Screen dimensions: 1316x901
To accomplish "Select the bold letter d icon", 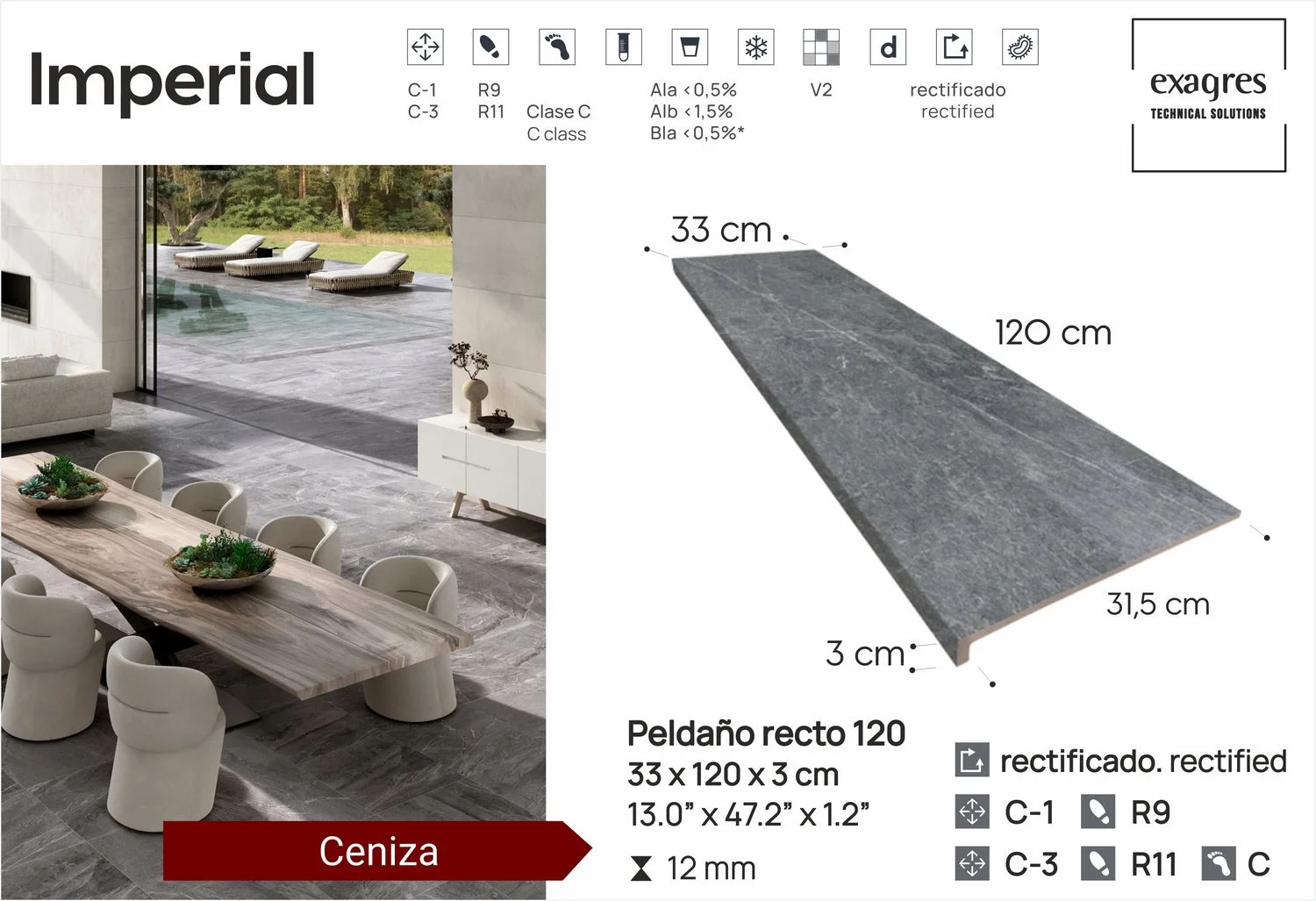I will coord(888,47).
